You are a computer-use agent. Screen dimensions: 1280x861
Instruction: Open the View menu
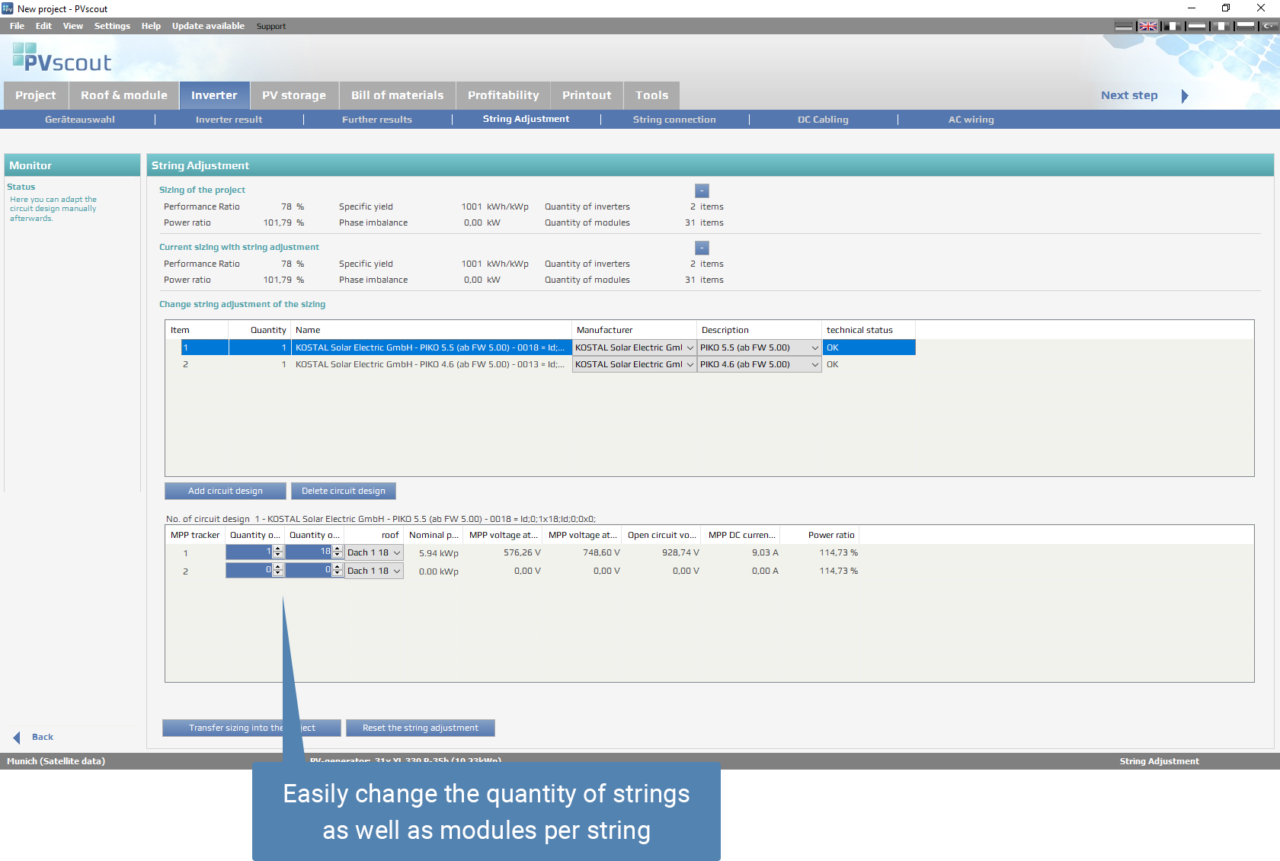coord(73,26)
